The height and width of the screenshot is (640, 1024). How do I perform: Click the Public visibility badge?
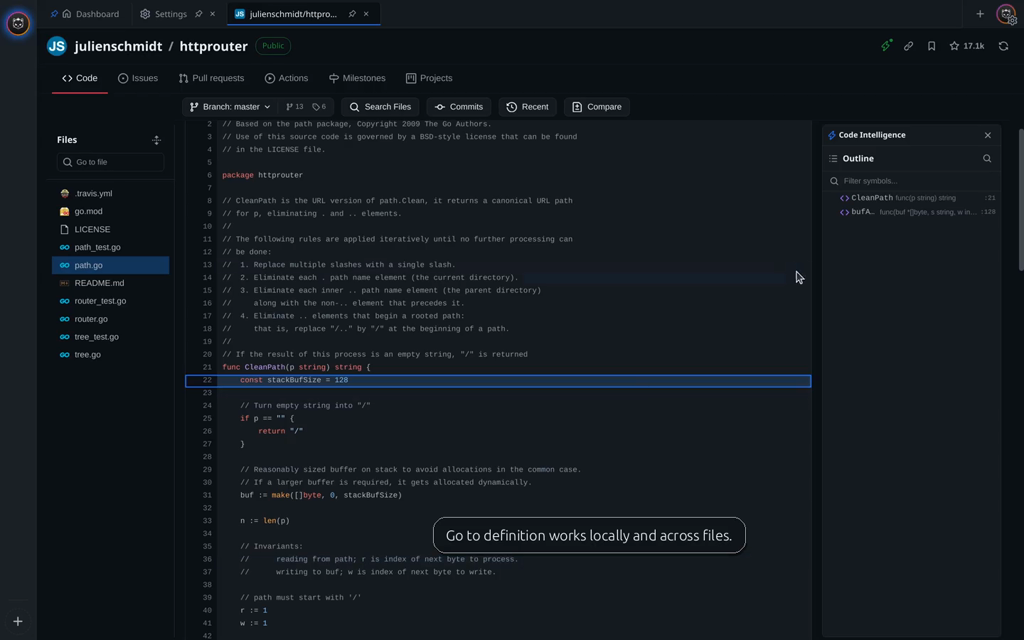pos(273,46)
